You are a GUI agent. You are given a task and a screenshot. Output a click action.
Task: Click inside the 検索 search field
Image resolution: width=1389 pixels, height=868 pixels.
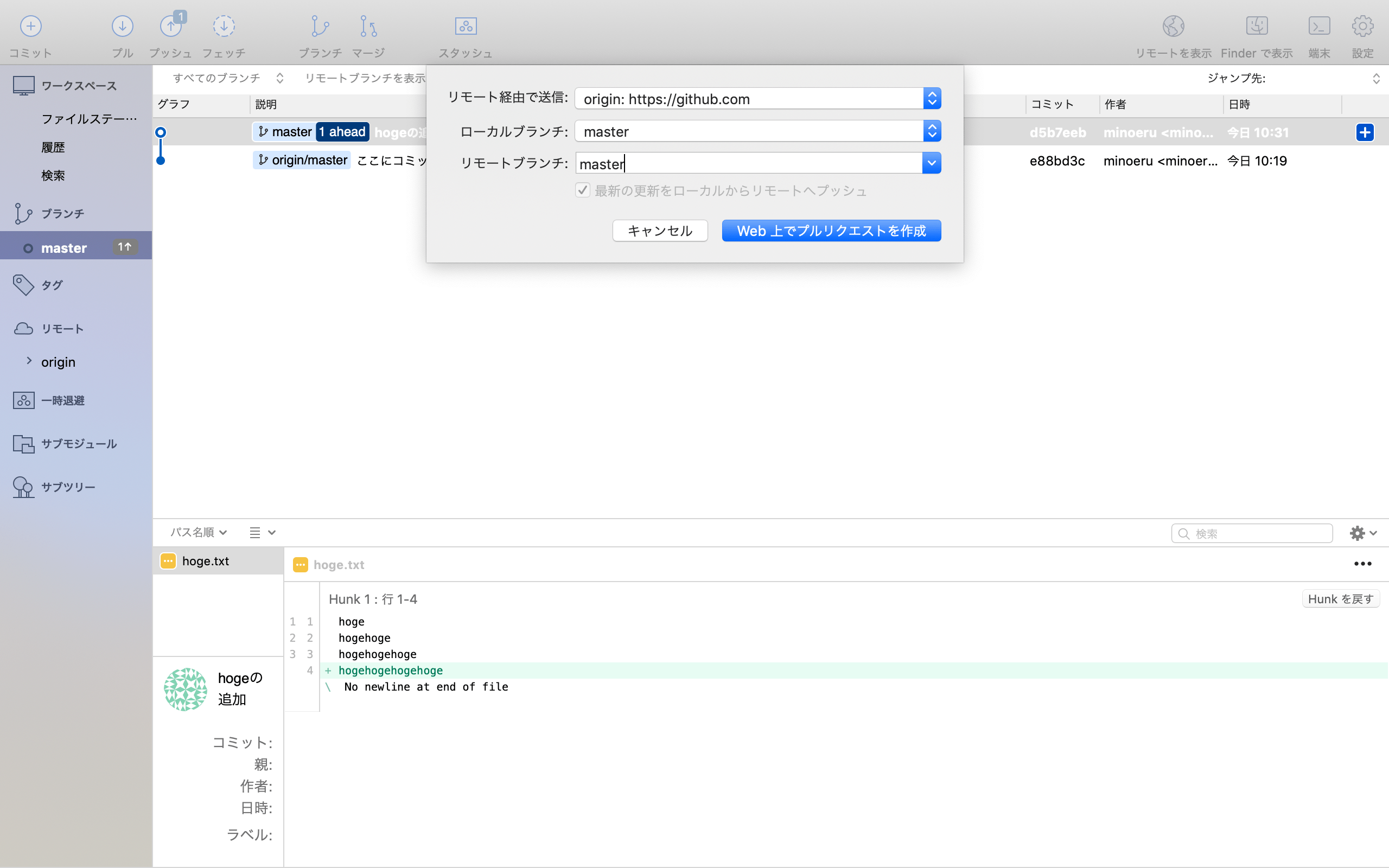[1251, 533]
